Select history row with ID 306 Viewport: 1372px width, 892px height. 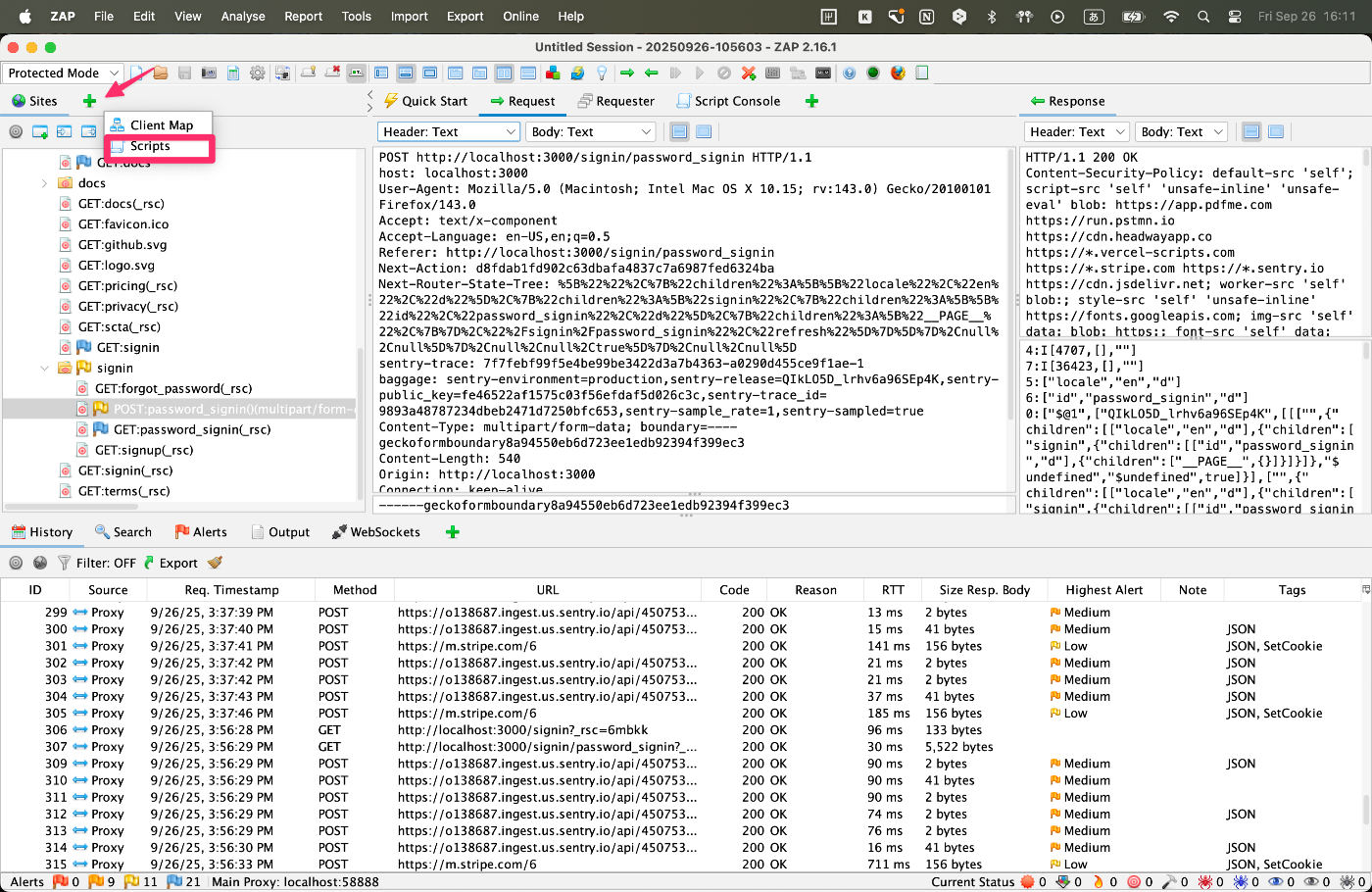tap(681, 730)
